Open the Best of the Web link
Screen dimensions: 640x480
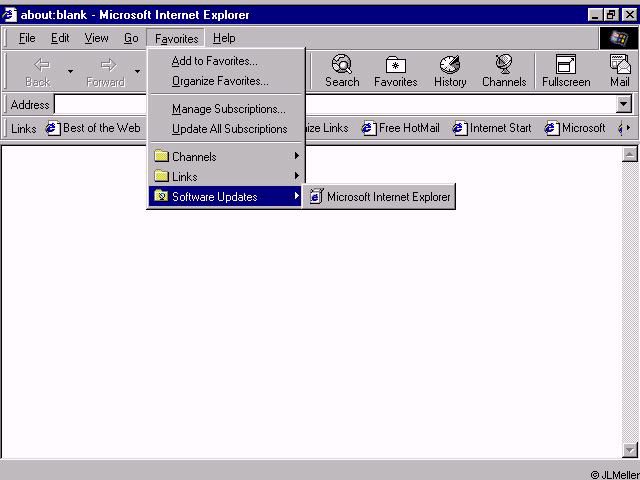[x=93, y=128]
